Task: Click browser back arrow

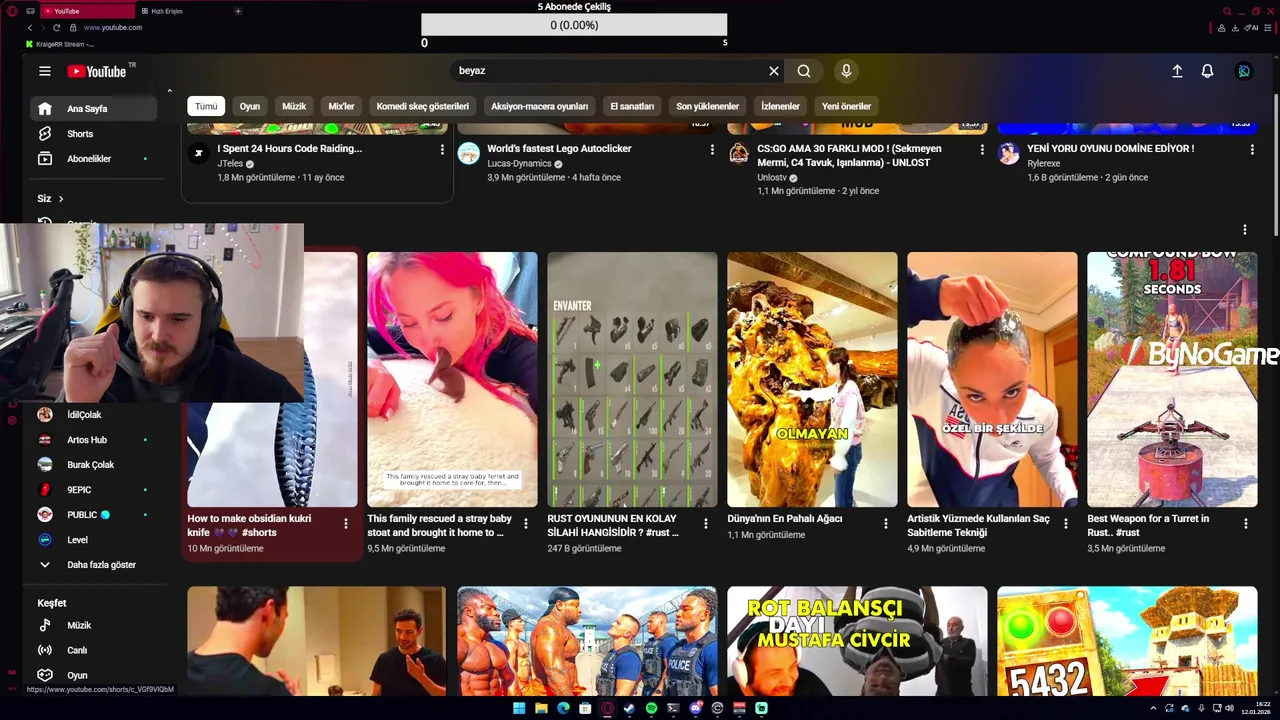Action: (30, 27)
